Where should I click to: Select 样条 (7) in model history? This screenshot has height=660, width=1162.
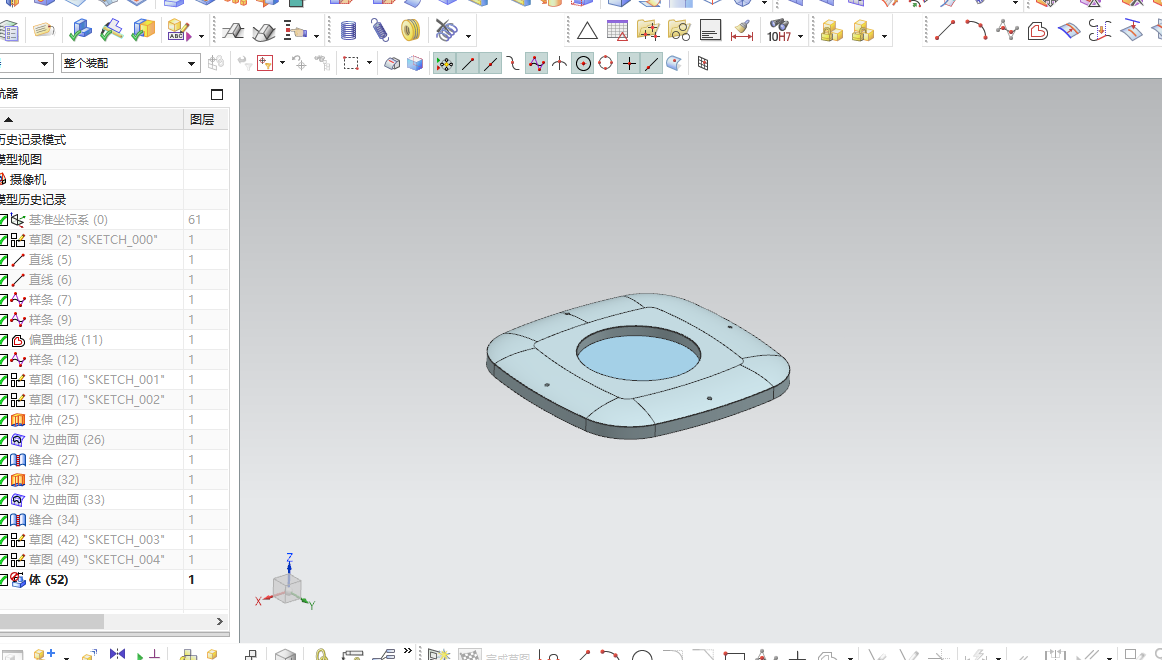[50, 300]
